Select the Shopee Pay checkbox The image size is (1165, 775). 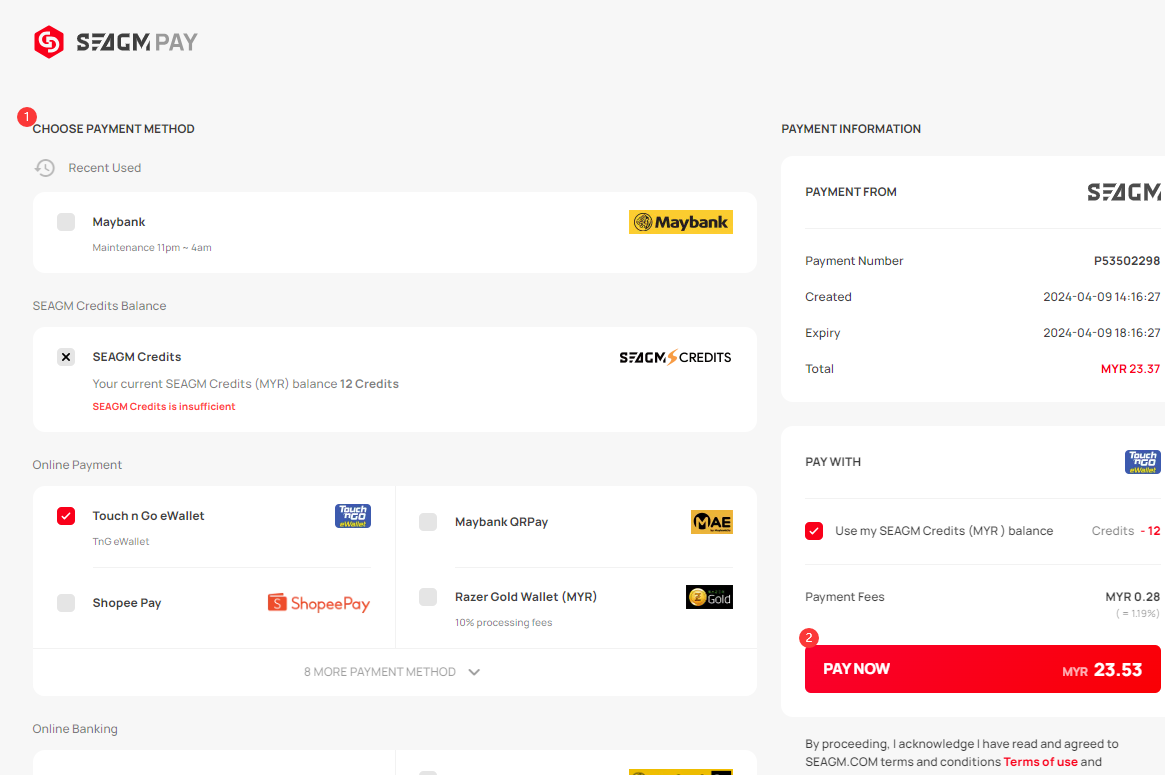[x=66, y=603]
